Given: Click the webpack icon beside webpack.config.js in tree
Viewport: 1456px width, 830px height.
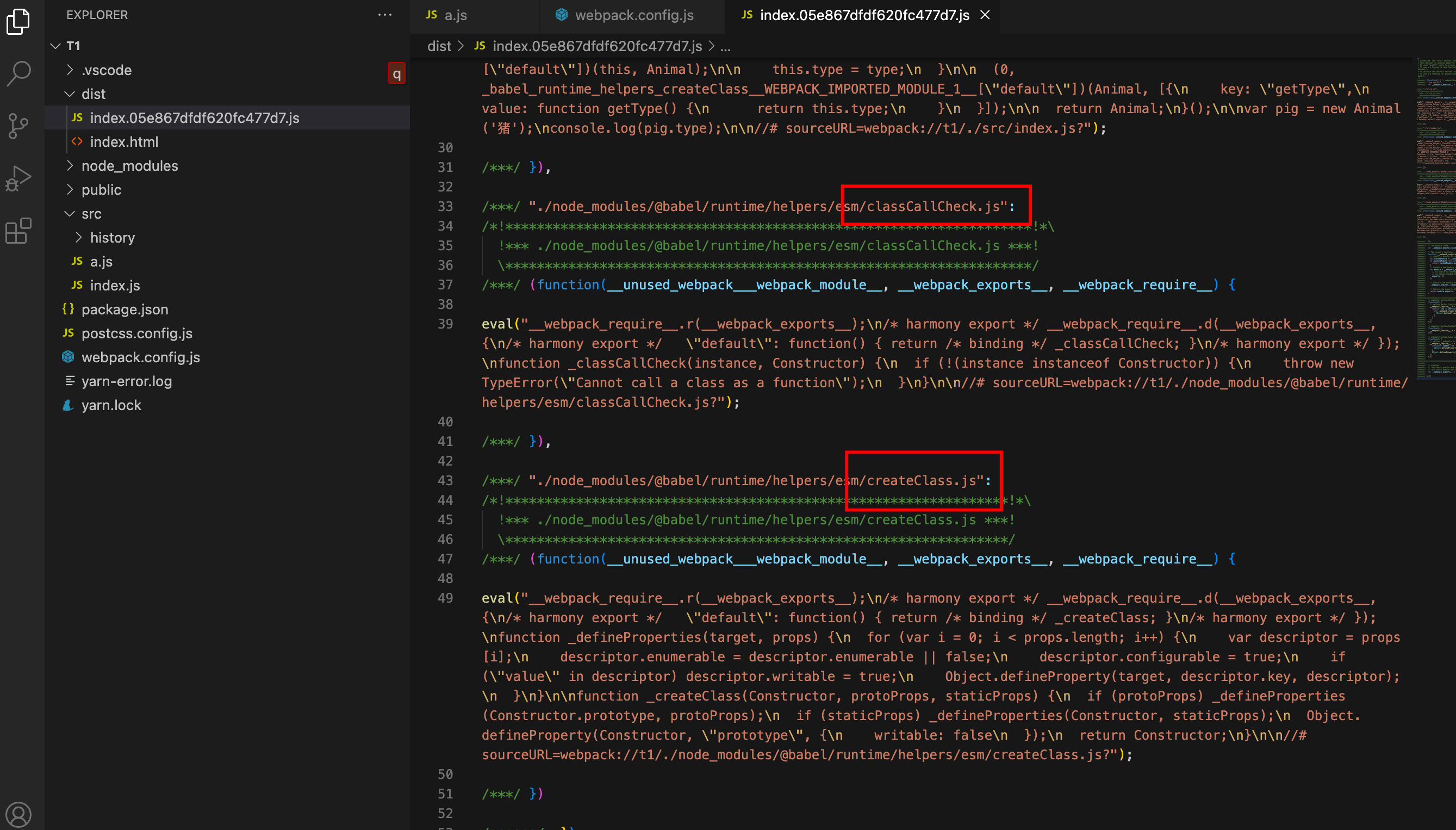Looking at the screenshot, I should pos(68,357).
